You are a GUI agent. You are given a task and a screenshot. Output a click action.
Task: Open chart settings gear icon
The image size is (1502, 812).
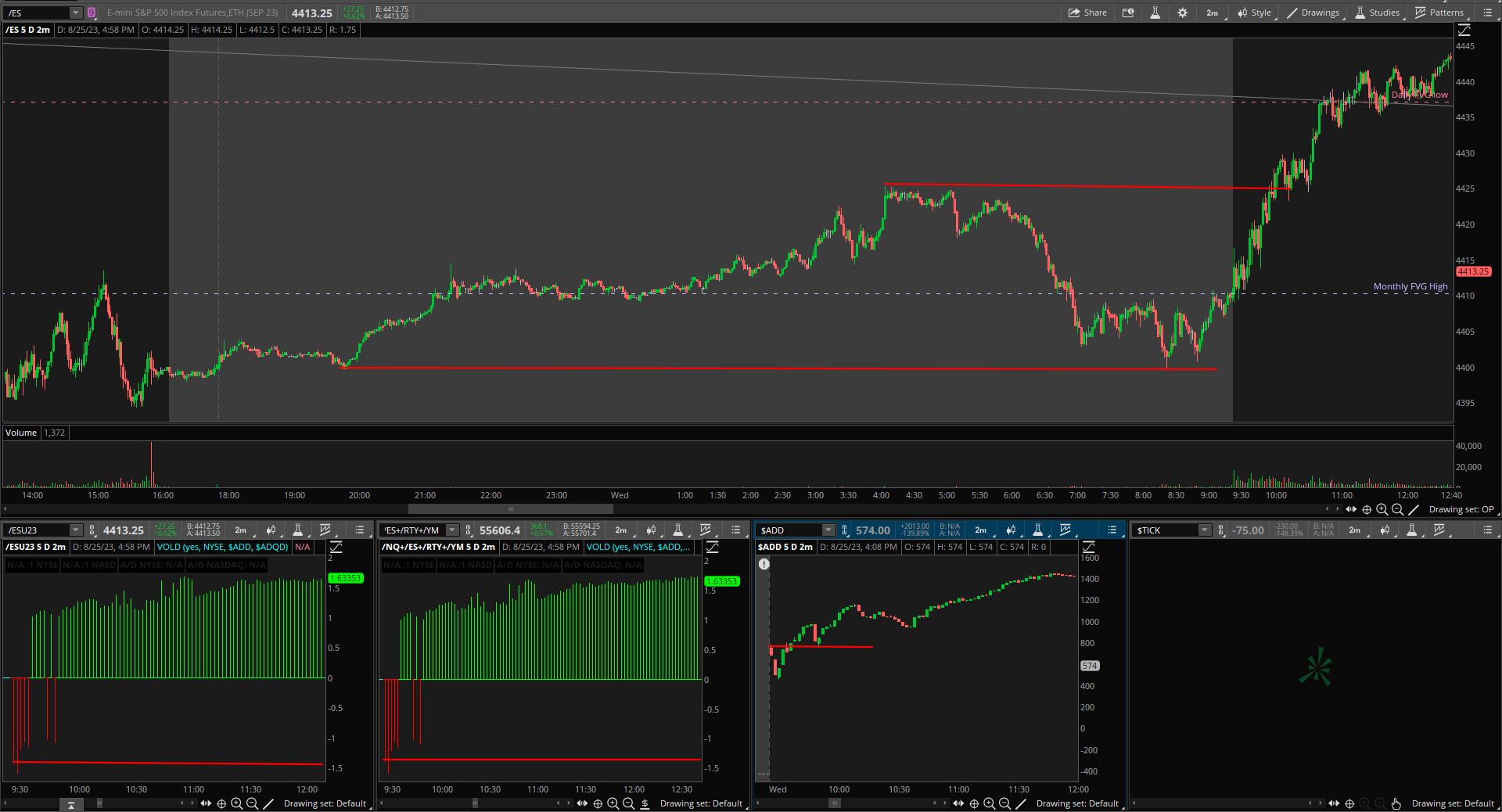[1182, 13]
